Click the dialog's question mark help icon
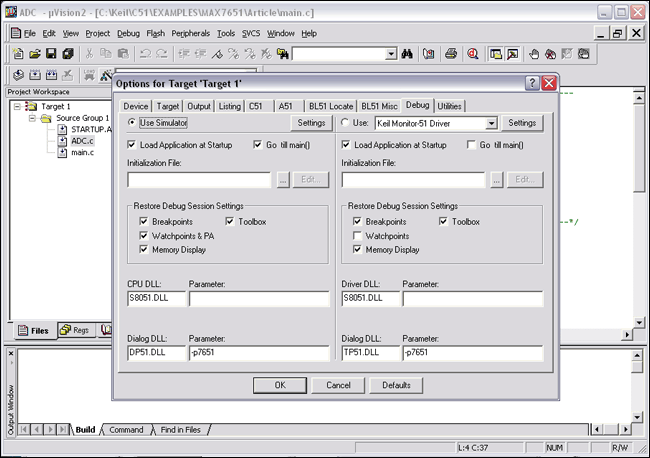This screenshot has width=650, height=458. (532, 83)
